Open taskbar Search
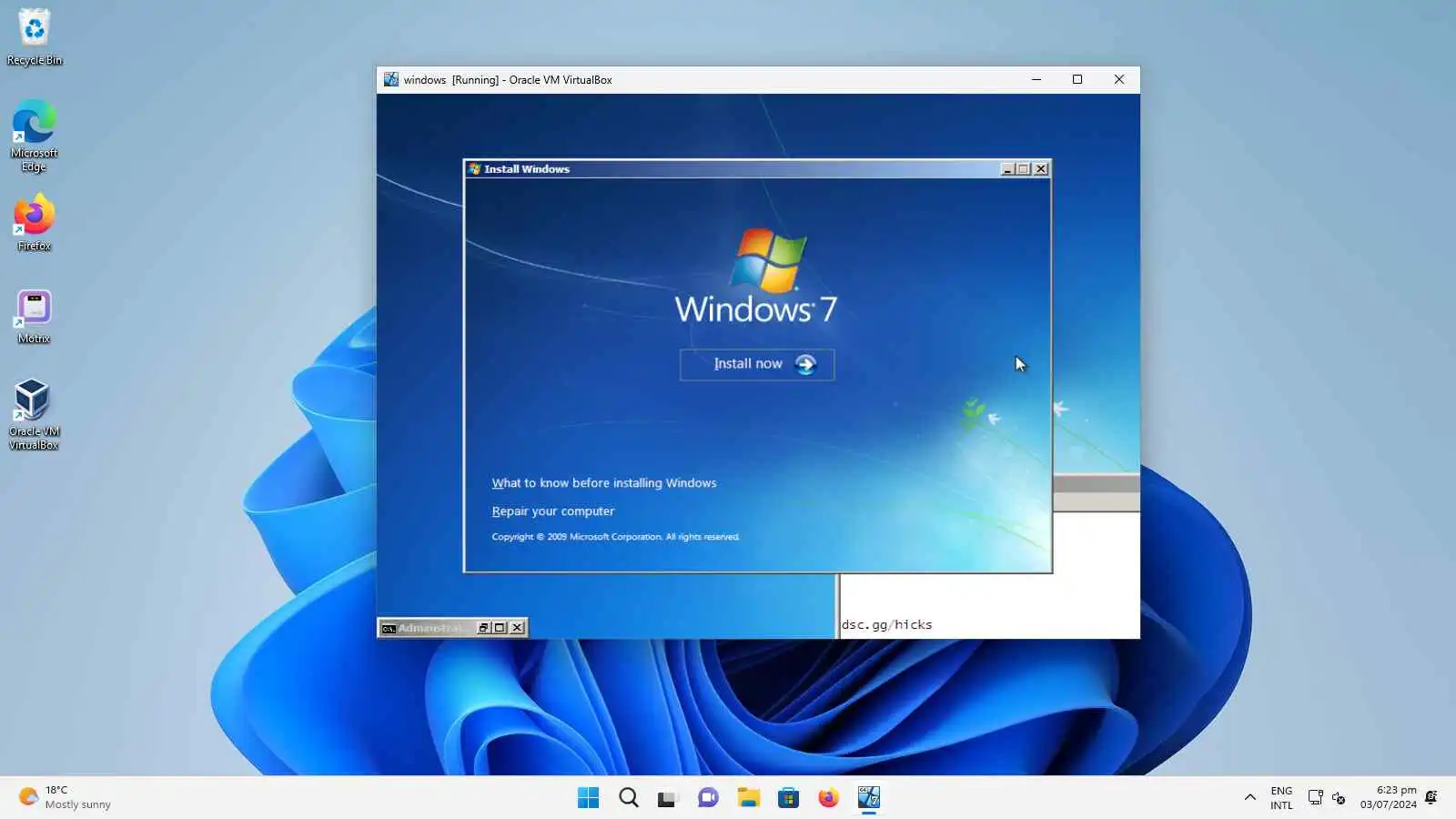Image resolution: width=1456 pixels, height=819 pixels. click(629, 798)
